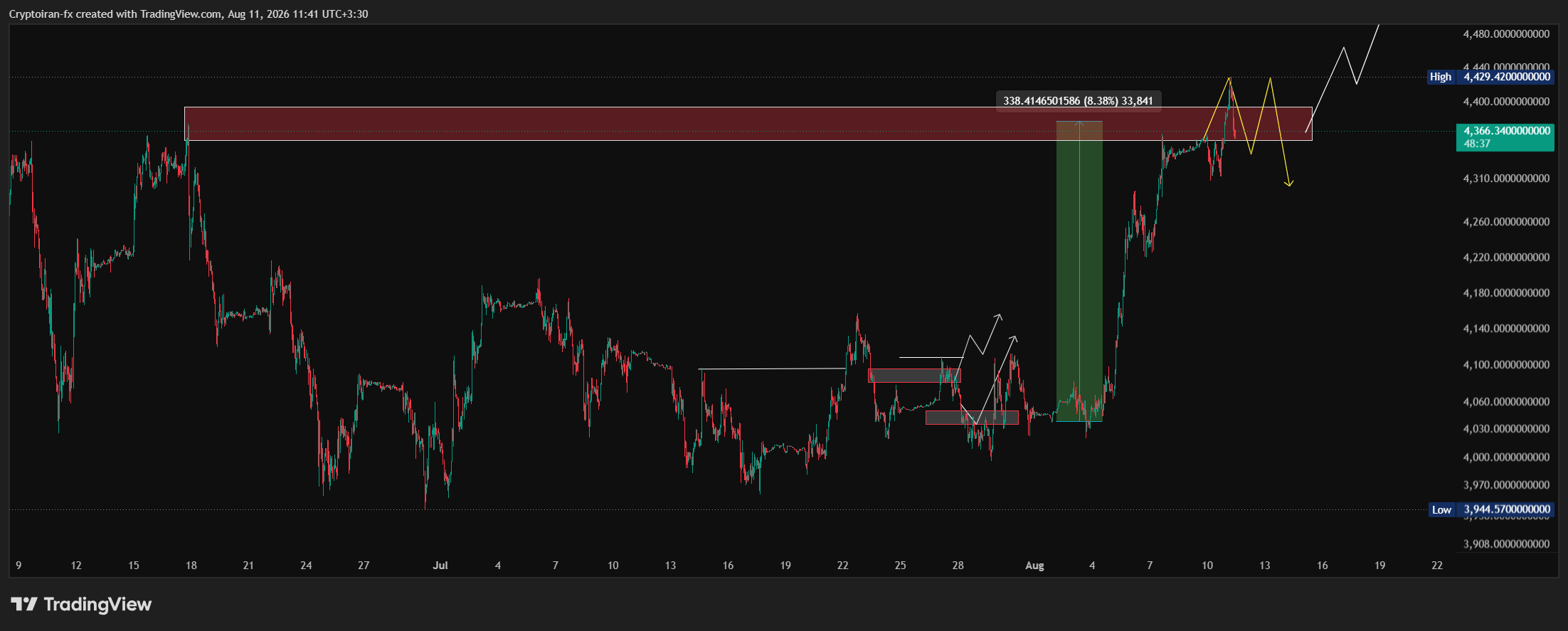The height and width of the screenshot is (631, 1568).
Task: Click the June 12 date label
Action: point(76,566)
